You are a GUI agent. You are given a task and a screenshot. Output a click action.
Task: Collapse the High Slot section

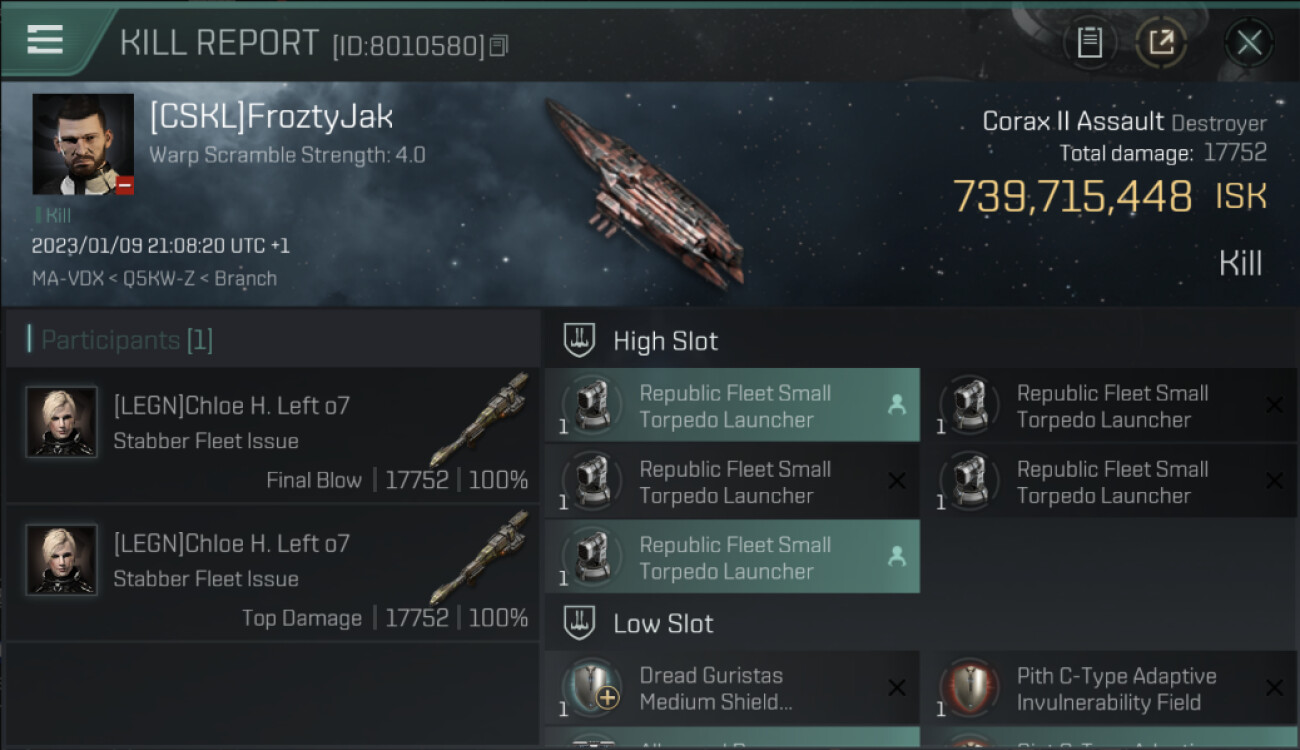coord(580,341)
